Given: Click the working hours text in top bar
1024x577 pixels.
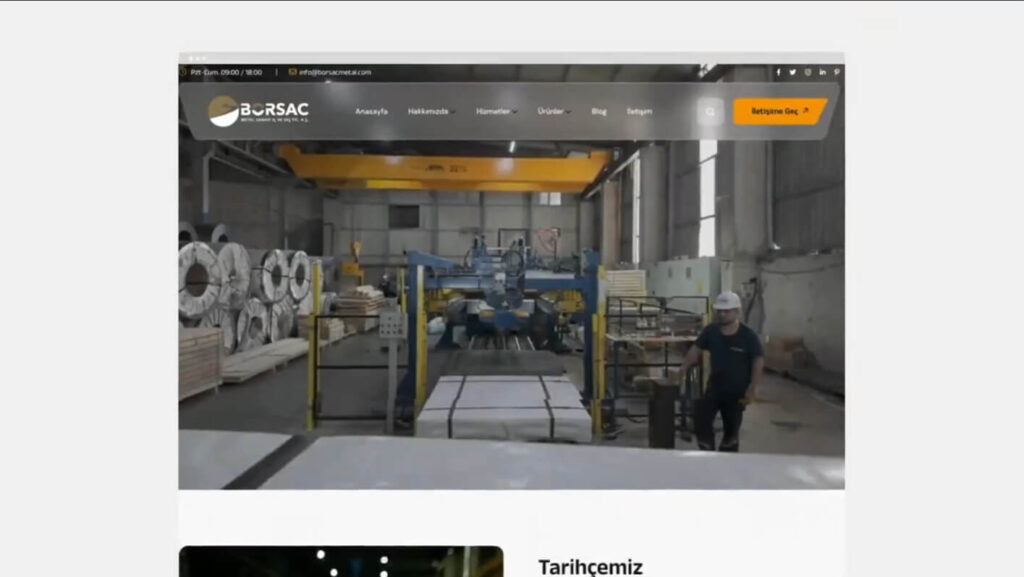Looking at the screenshot, I should tap(226, 72).
